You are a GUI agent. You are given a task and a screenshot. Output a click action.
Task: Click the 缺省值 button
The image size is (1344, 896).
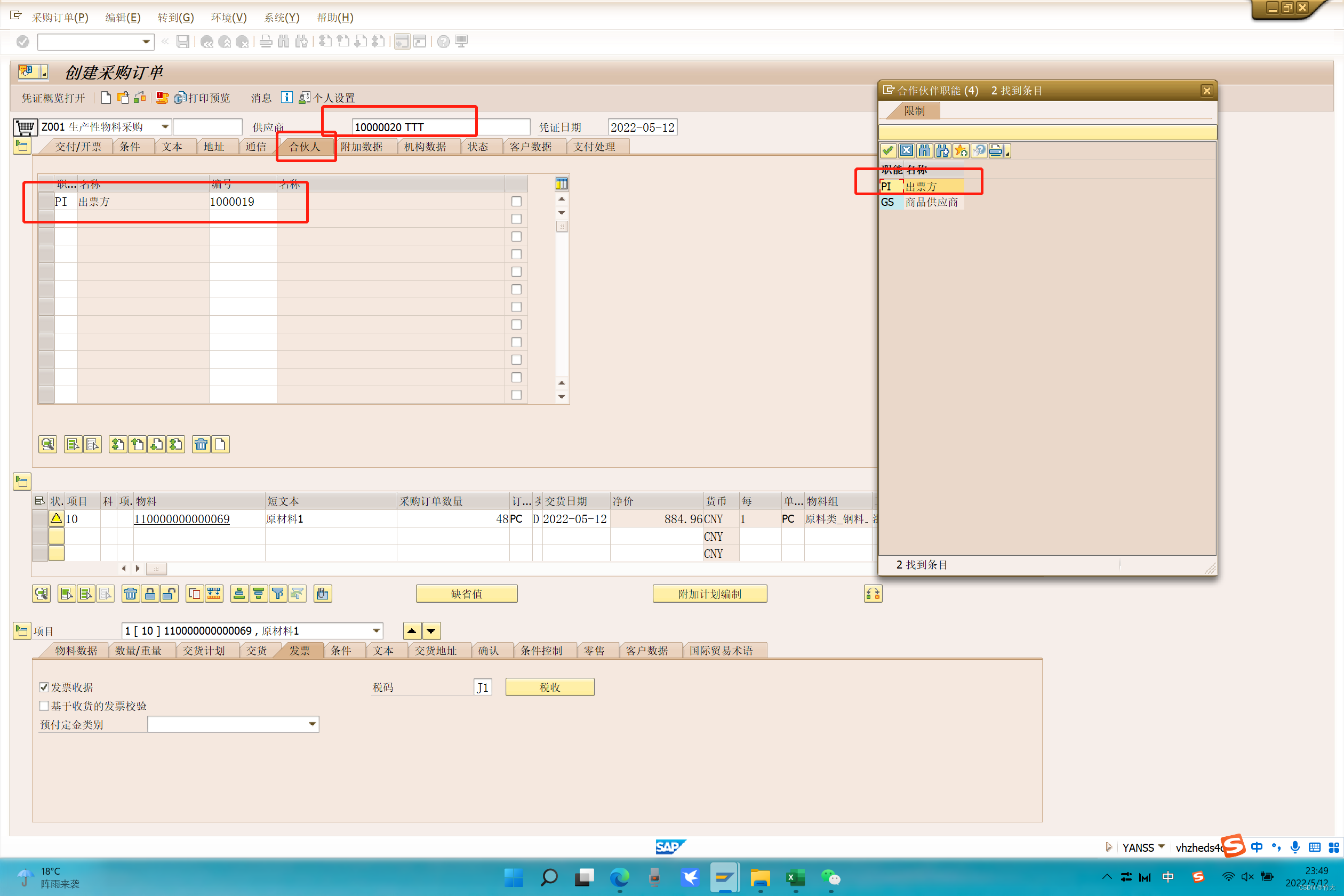coord(466,594)
